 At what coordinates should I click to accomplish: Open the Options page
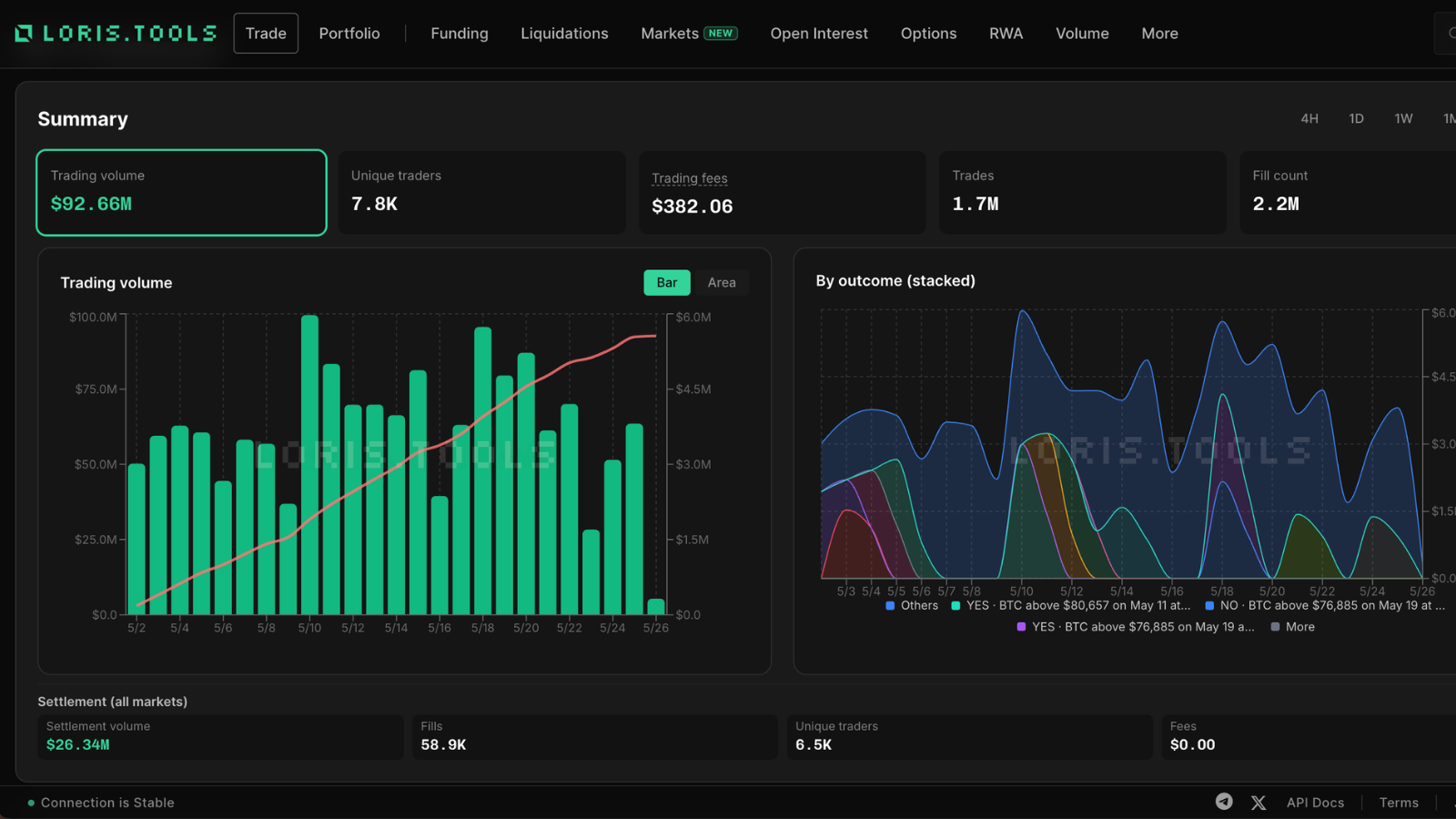click(928, 34)
